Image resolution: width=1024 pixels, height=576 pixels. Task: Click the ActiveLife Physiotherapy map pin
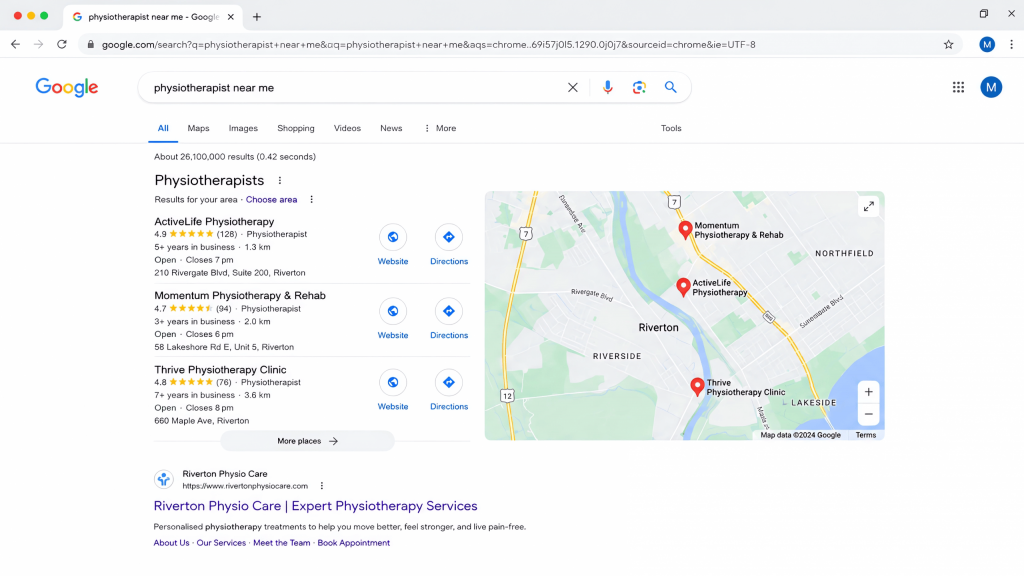(x=683, y=287)
